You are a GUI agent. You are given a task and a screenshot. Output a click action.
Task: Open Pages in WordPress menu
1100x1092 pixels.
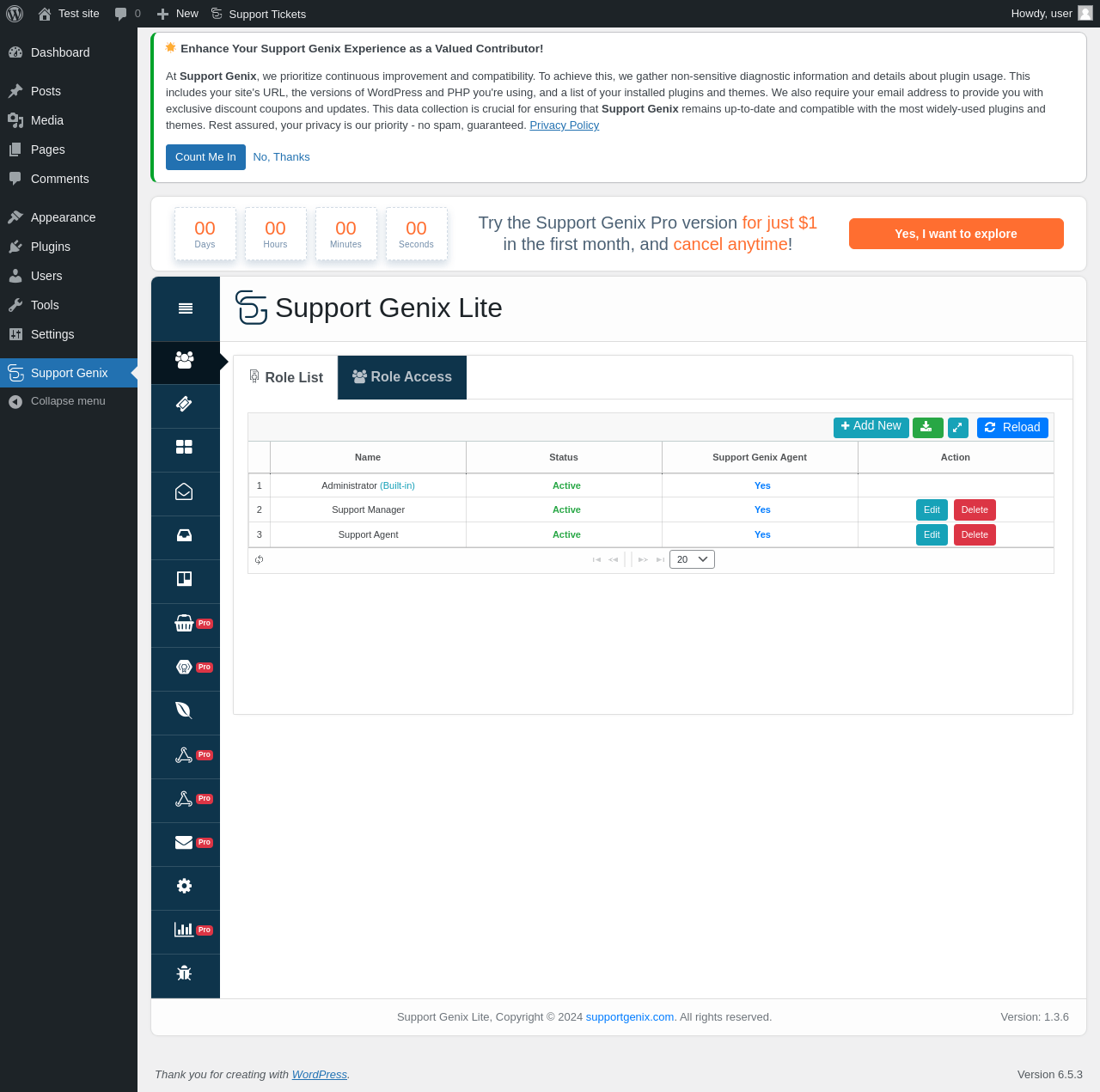pyautogui.click(x=69, y=149)
